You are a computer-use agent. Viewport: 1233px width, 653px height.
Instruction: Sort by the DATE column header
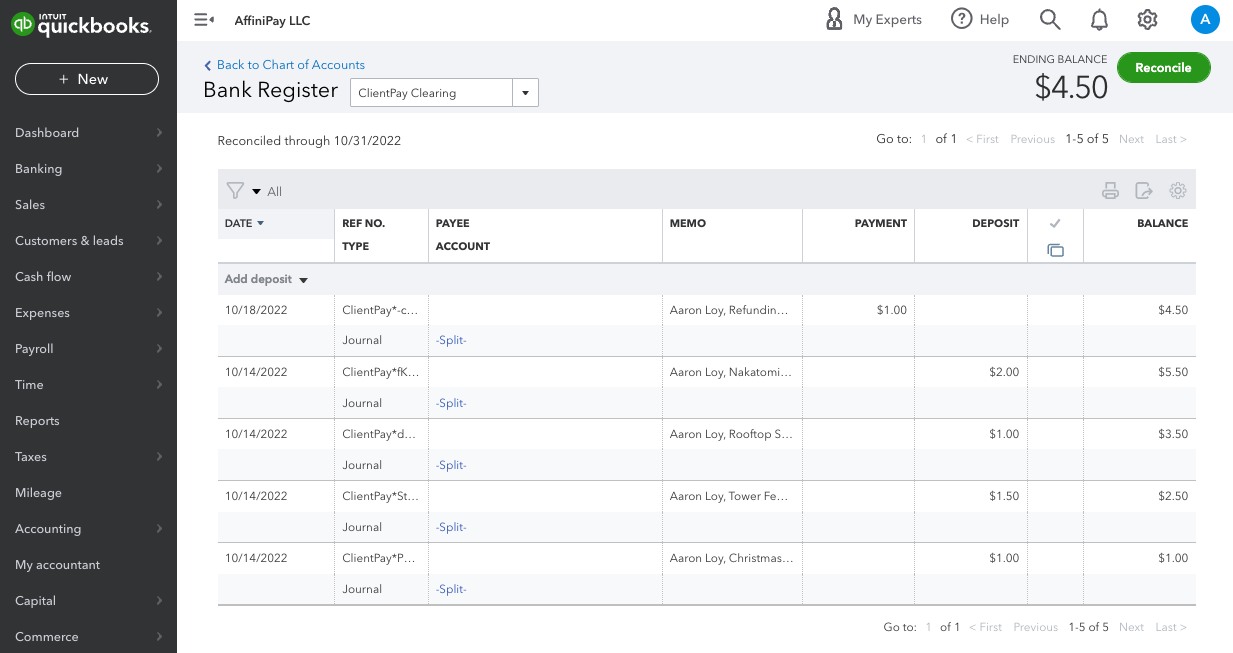pos(245,223)
